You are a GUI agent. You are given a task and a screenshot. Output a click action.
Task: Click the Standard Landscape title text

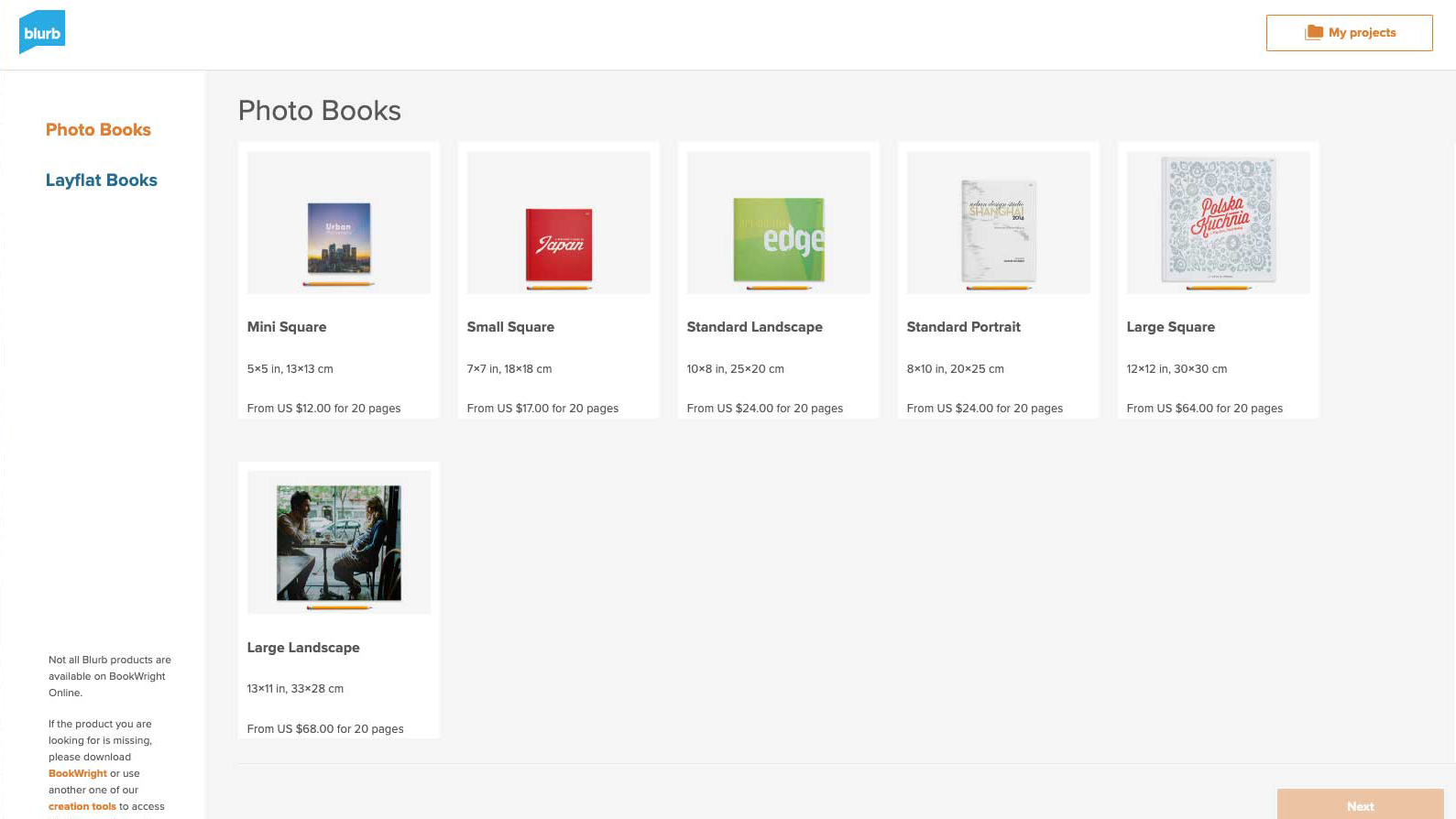coord(754,327)
